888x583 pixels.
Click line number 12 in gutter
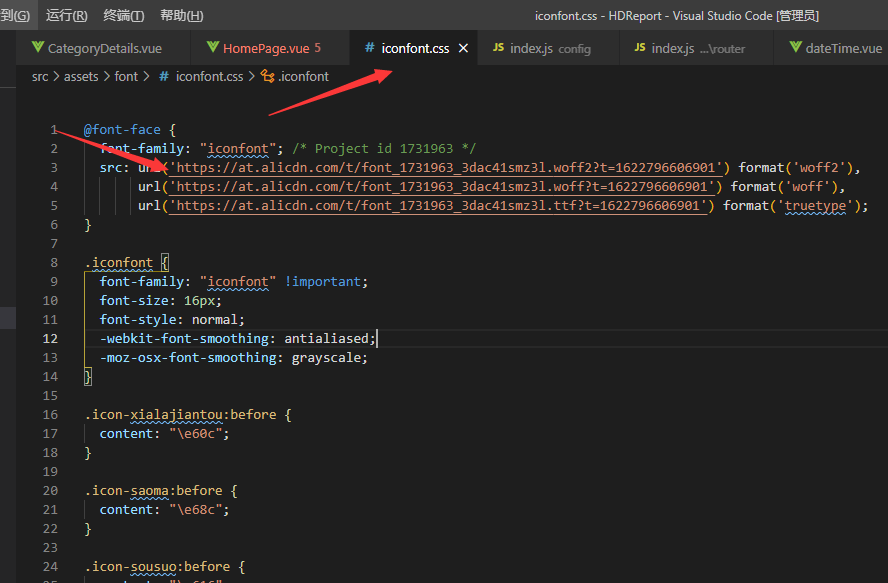[x=50, y=339]
